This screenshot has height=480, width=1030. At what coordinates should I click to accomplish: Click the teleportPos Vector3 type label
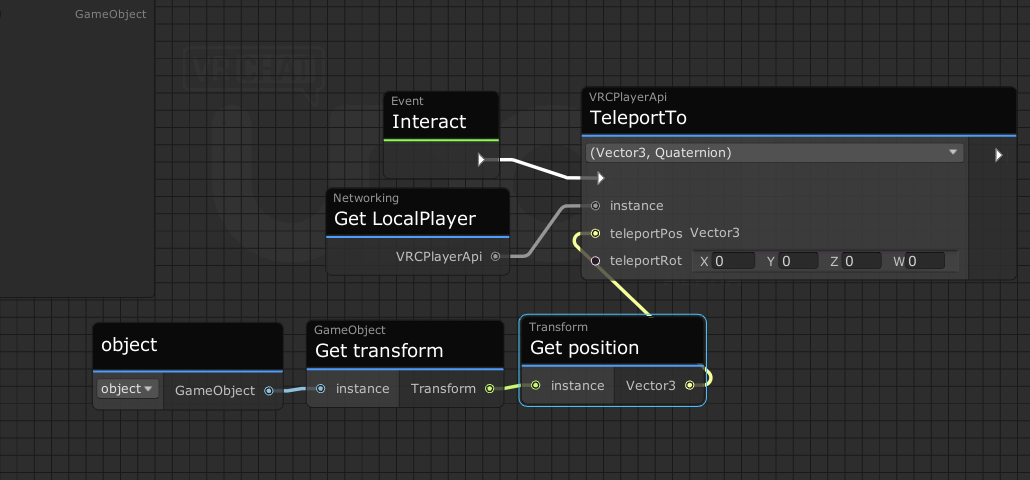[715, 232]
